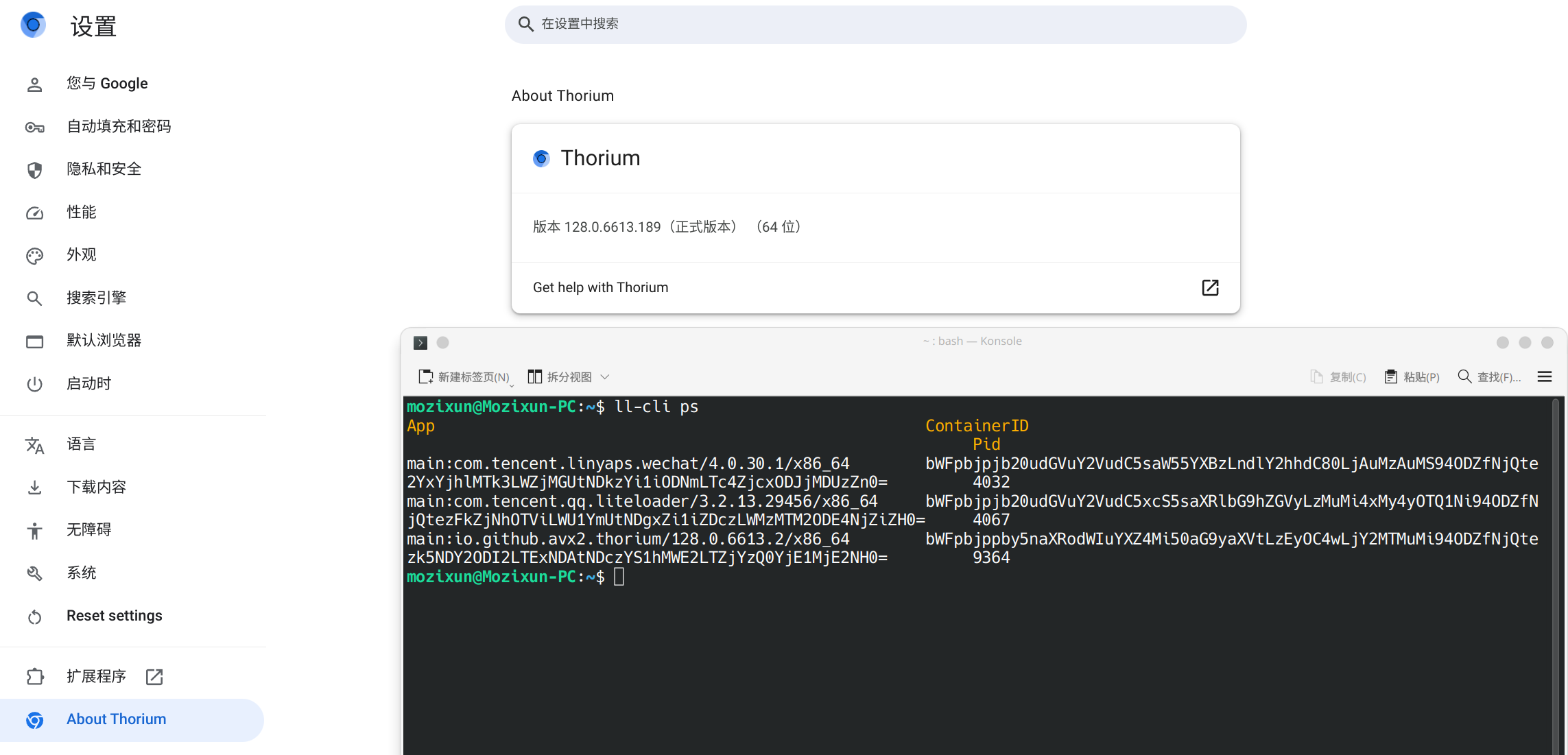Click the 在设置中搜索 search field
The width and height of the screenshot is (1568, 755).
point(875,24)
